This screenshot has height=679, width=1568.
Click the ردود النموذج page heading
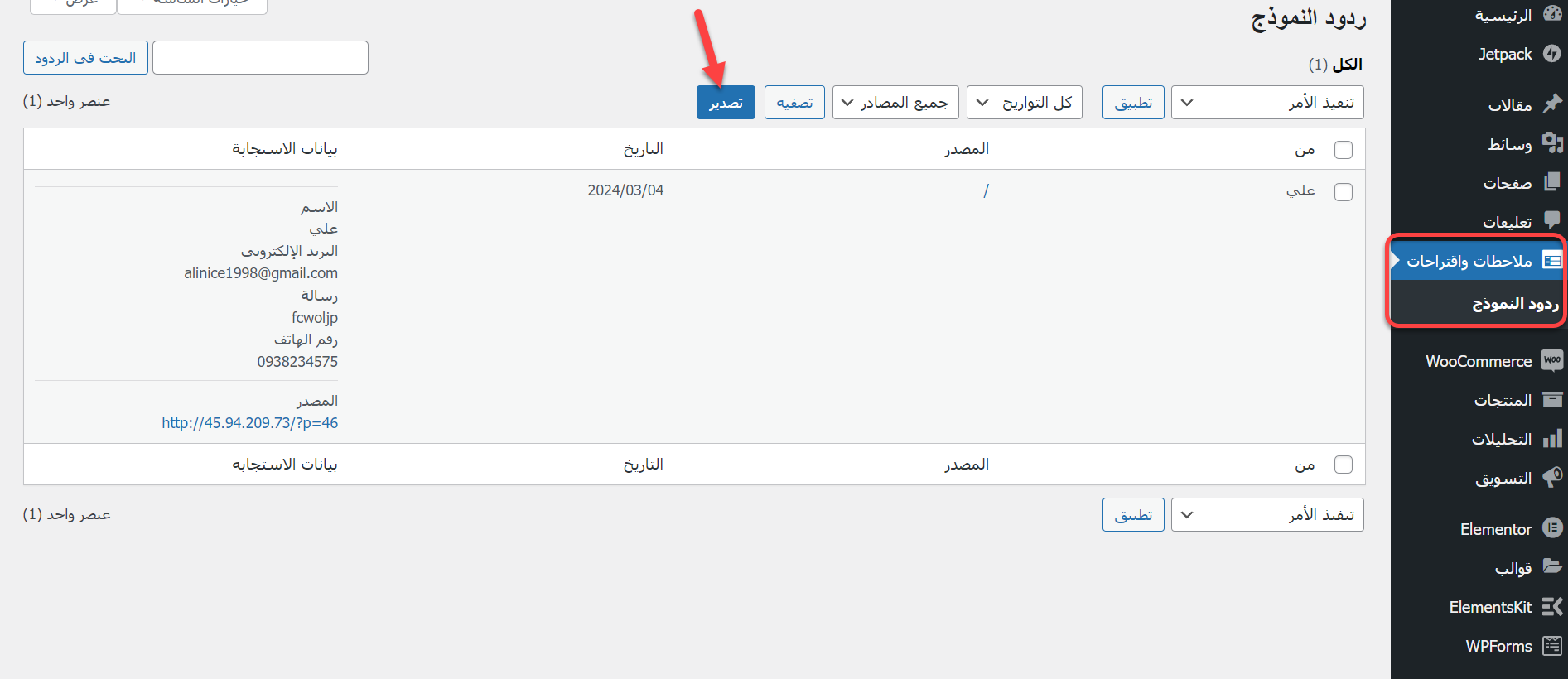pos(1309,18)
